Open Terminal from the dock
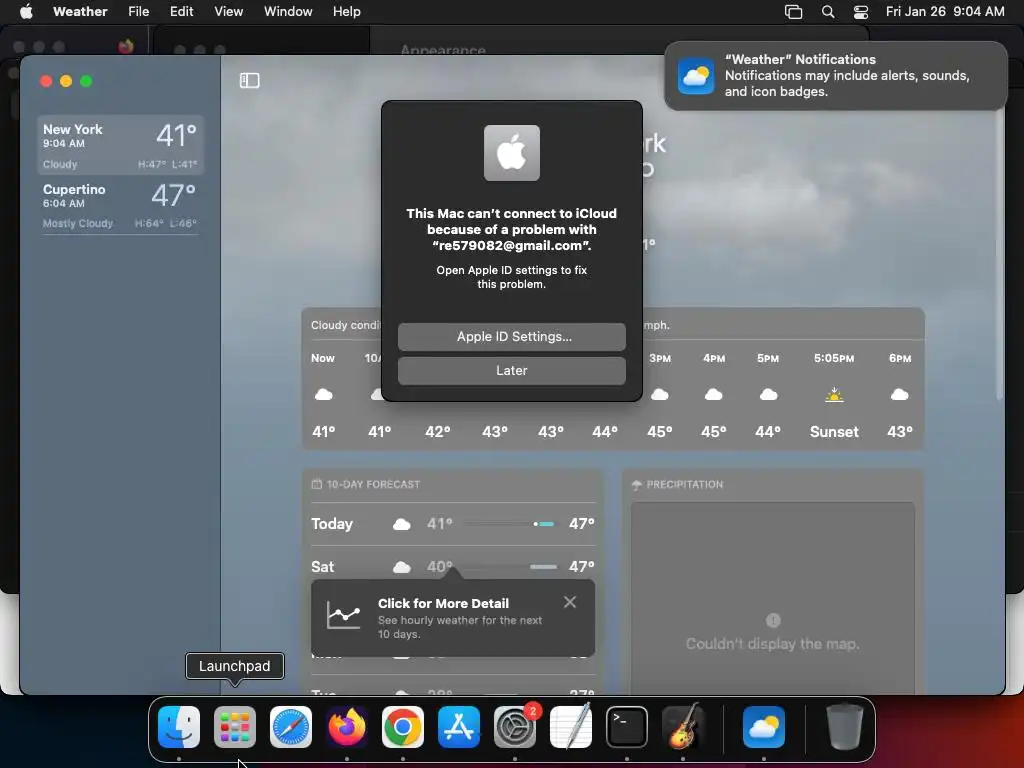This screenshot has height=768, width=1024. [627, 727]
